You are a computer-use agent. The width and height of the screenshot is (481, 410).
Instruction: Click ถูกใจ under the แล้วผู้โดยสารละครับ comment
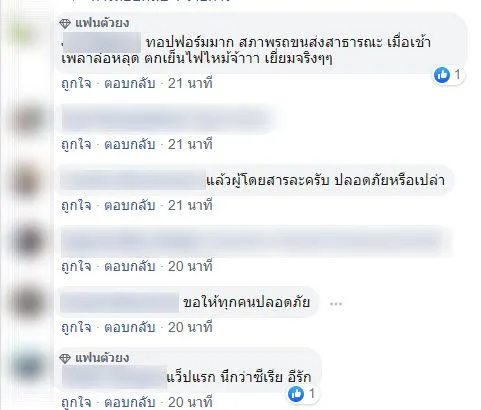[76, 205]
